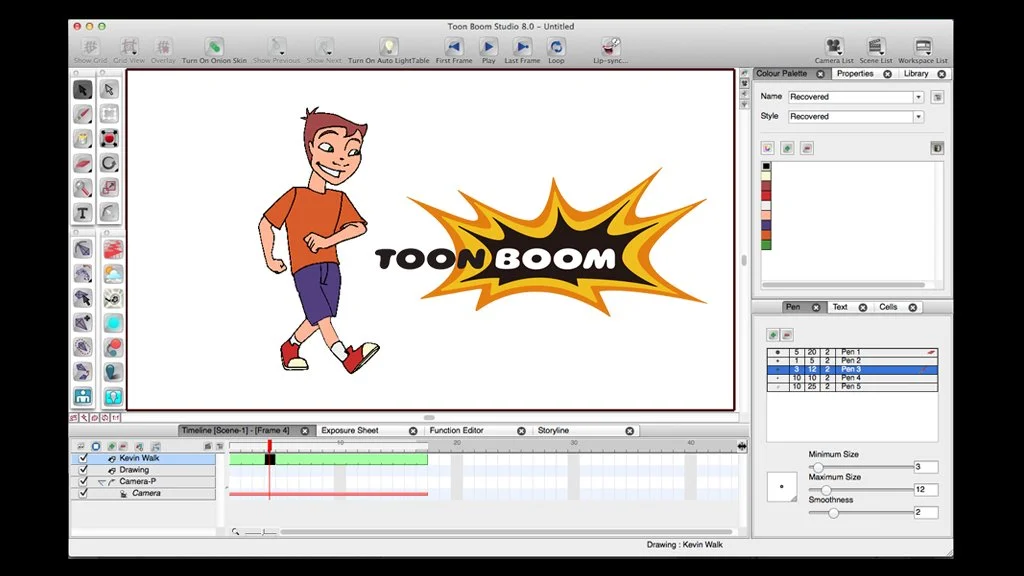Click the Maximum Size value field
This screenshot has height=576, width=1024.
pyautogui.click(x=926, y=490)
